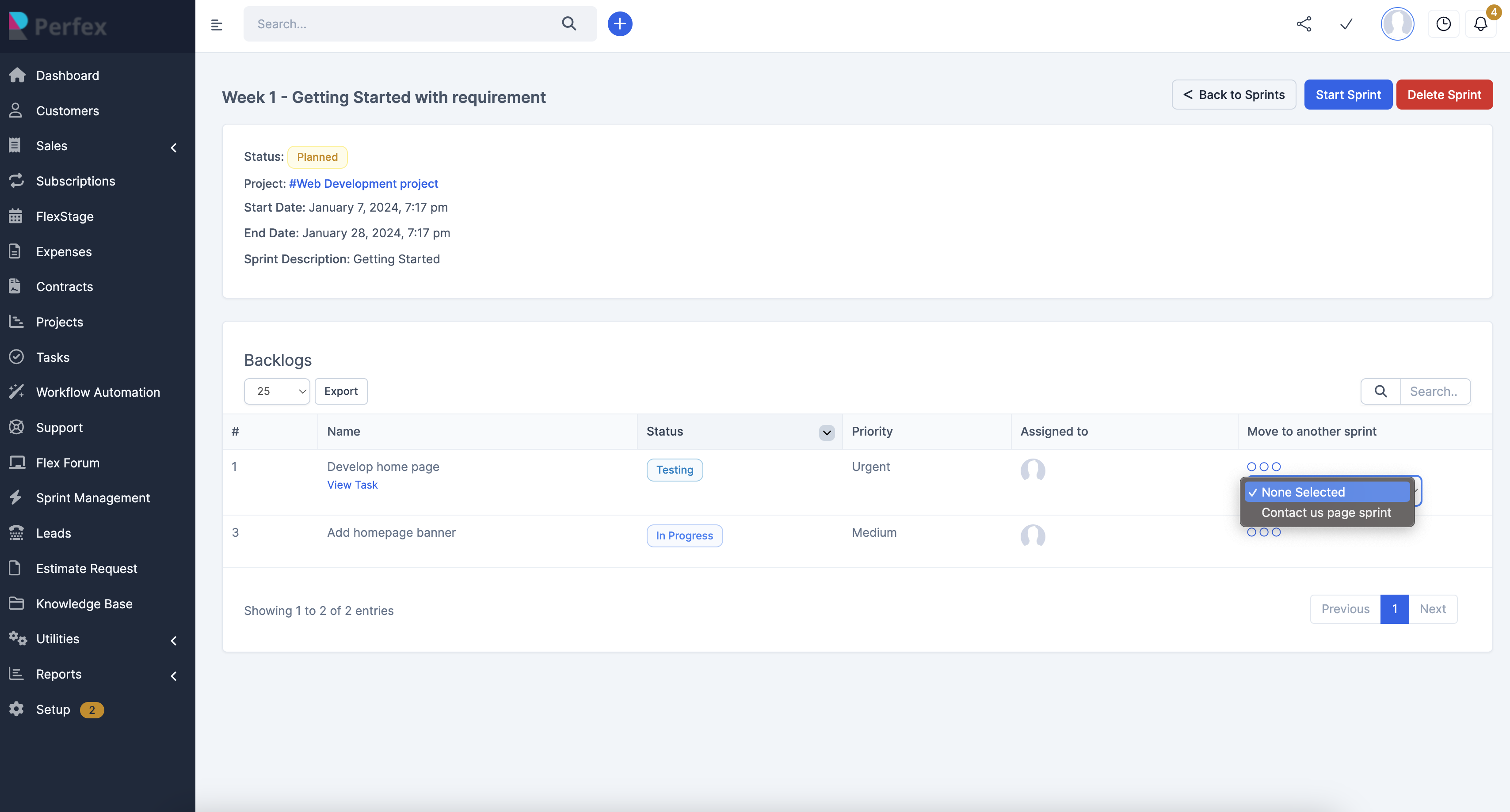The height and width of the screenshot is (812, 1510).
Task: Click the Backlogs search input field
Action: coord(1434,391)
